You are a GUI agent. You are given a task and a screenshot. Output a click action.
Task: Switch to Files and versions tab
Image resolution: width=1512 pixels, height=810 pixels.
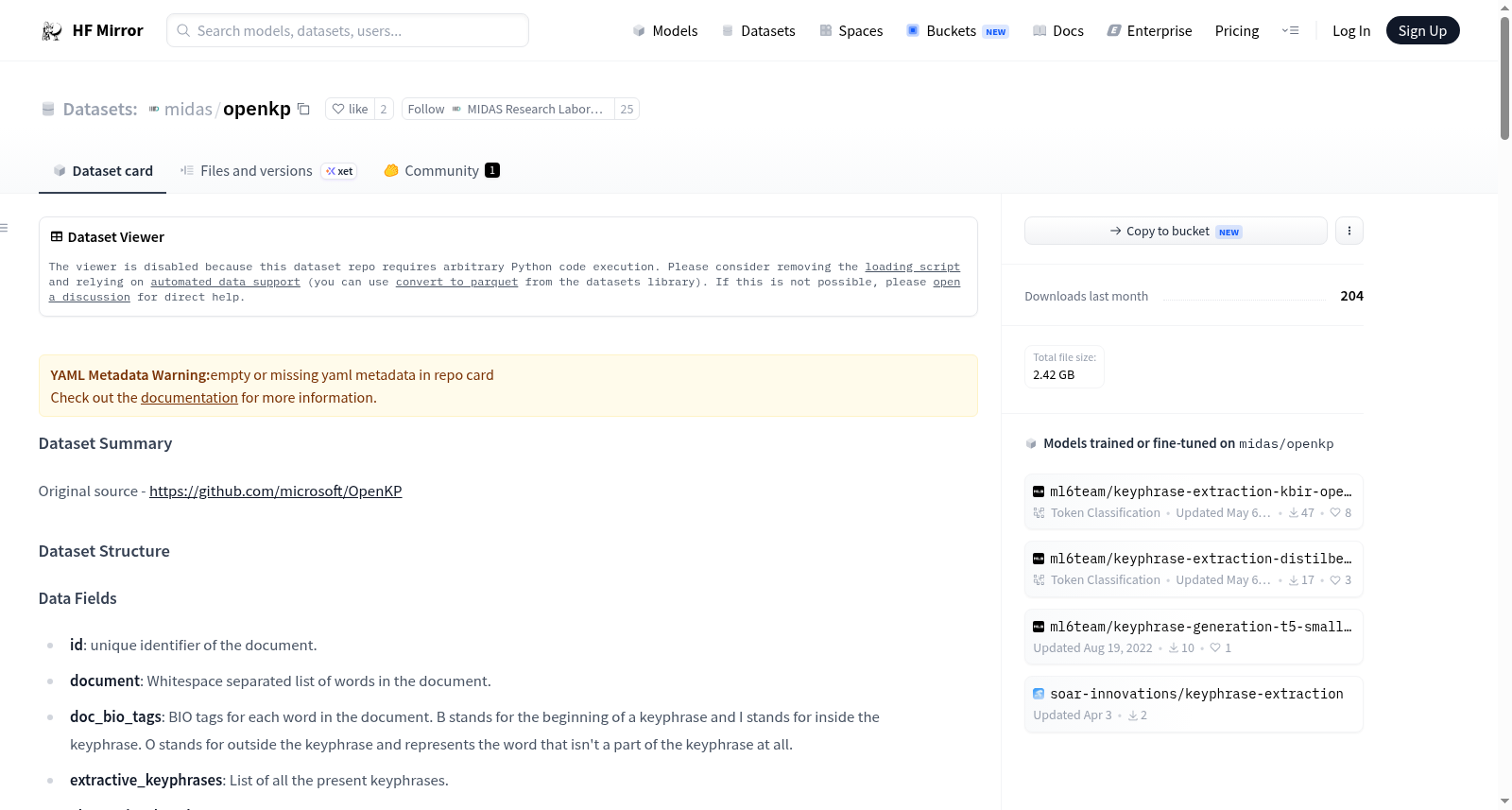(x=267, y=171)
